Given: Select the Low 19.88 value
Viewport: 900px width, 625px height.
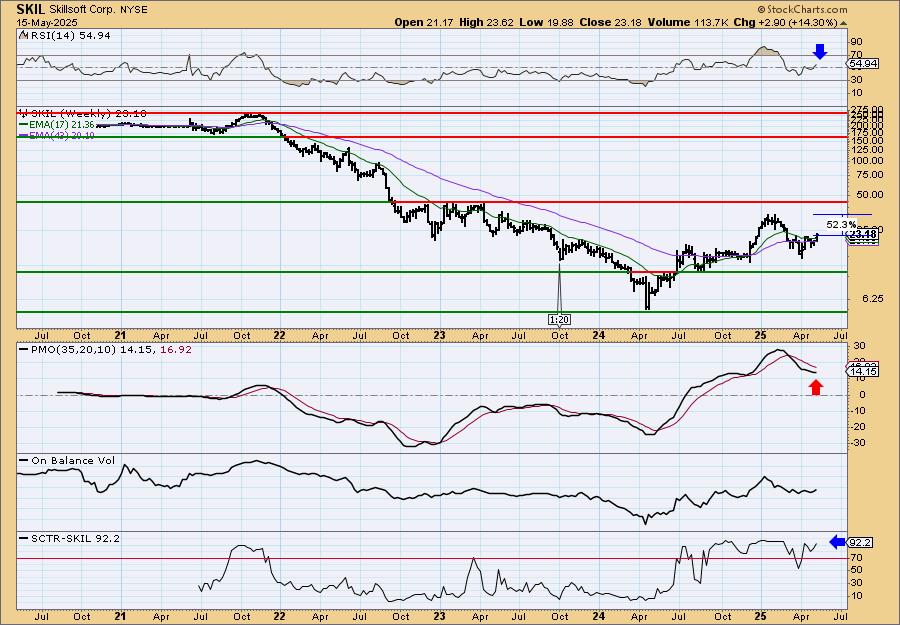Looking at the screenshot, I should point(545,22).
